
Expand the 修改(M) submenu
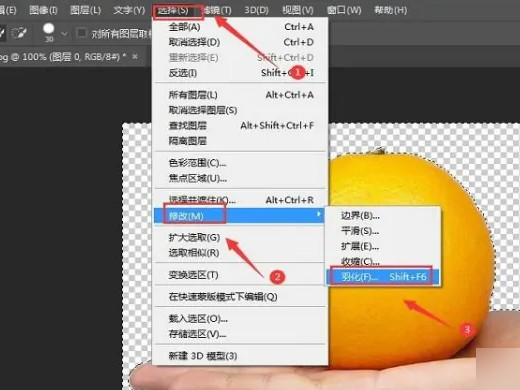pos(239,216)
